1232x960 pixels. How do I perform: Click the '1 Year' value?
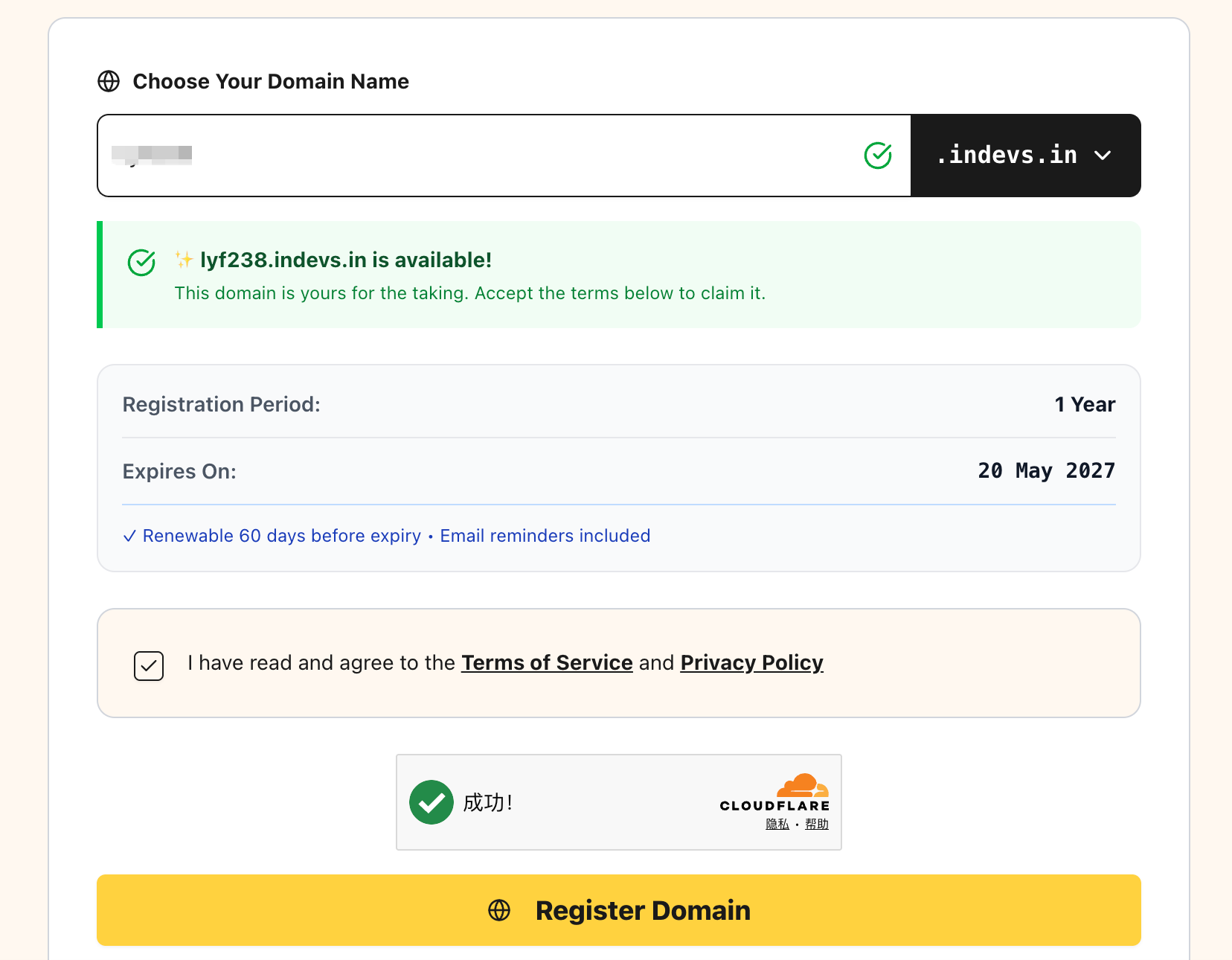pyautogui.click(x=1085, y=404)
